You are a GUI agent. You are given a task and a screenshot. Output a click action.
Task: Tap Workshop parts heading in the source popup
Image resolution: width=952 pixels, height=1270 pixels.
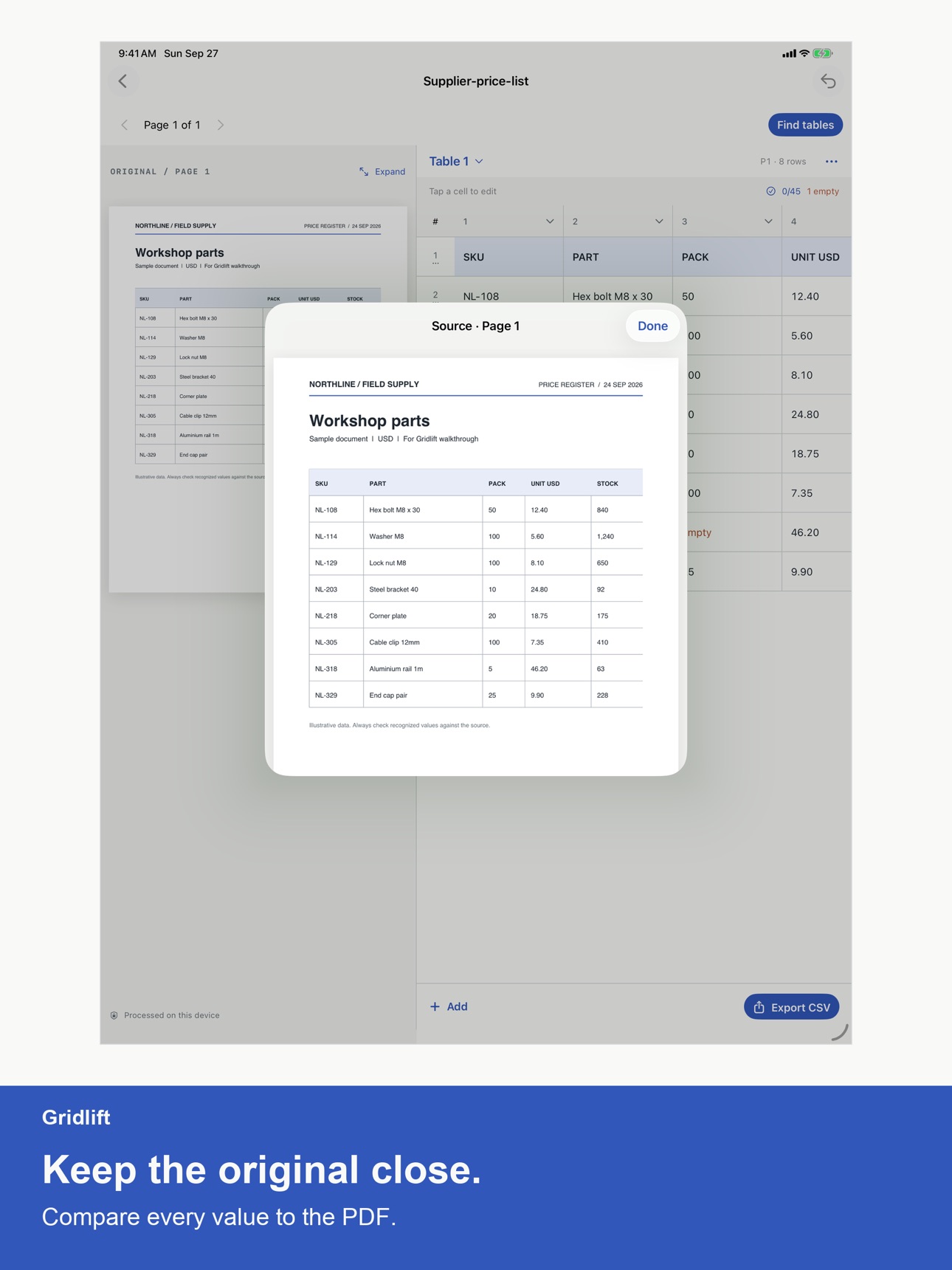click(369, 421)
